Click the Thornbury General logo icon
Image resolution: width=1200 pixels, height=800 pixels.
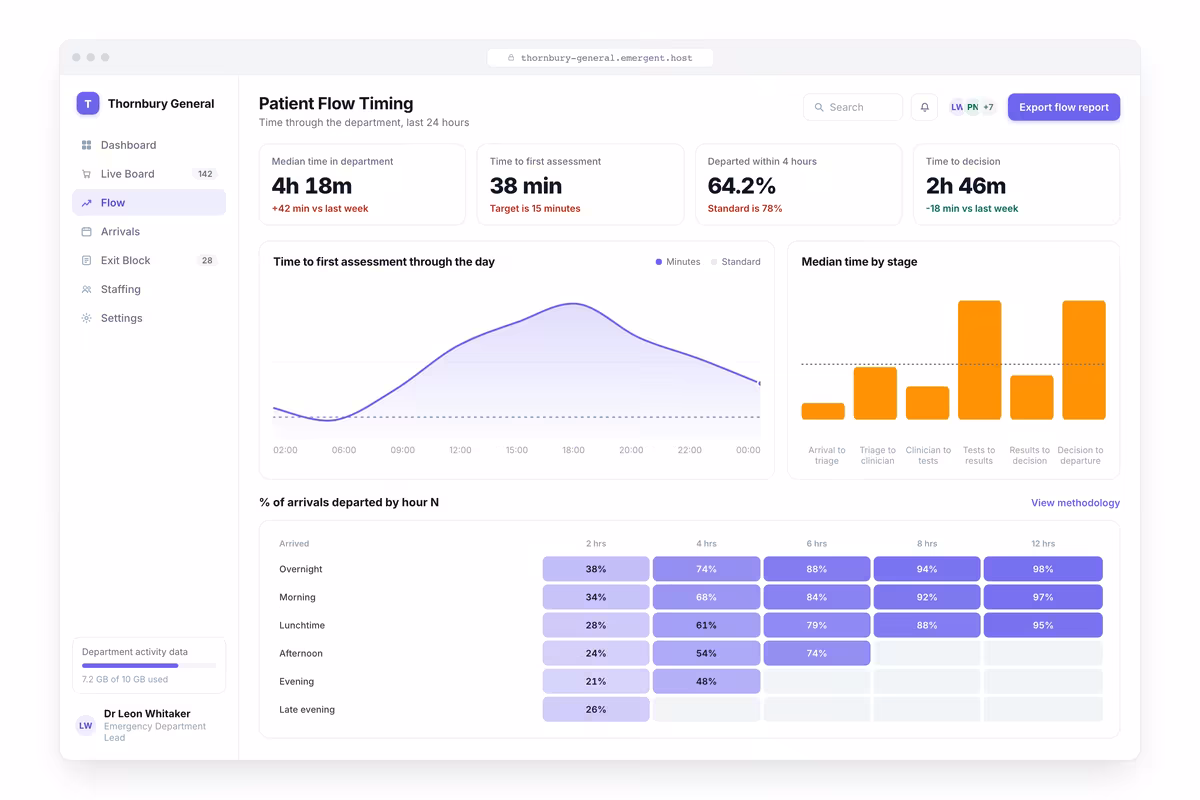[88, 103]
